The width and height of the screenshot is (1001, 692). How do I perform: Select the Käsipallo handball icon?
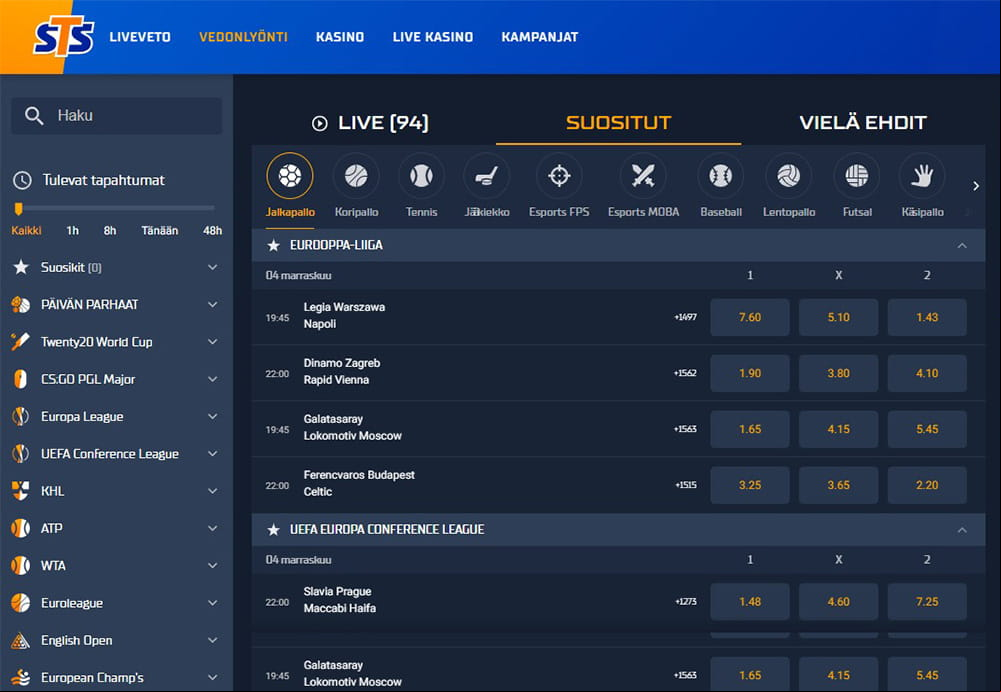coord(922,176)
